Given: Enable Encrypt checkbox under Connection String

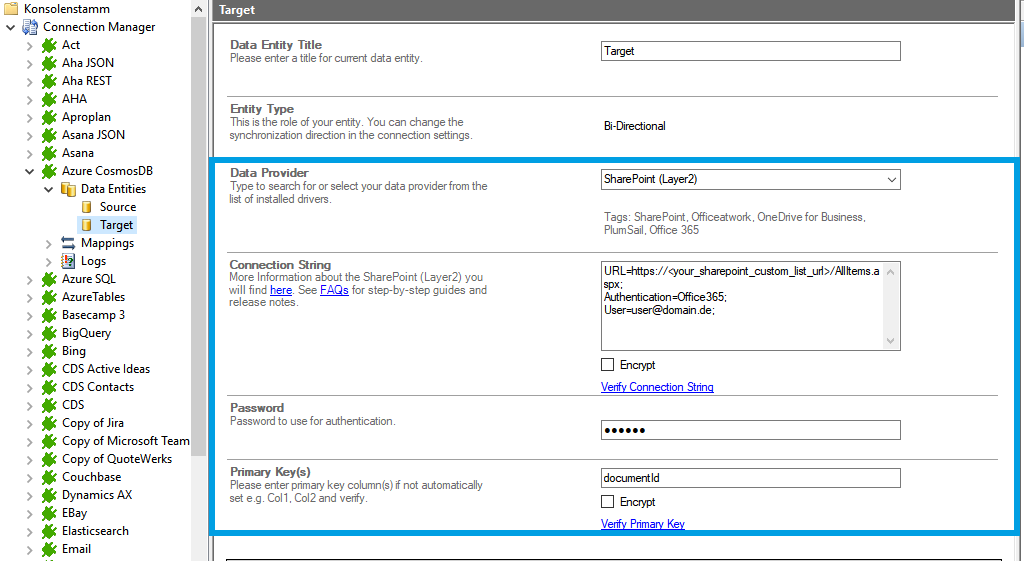Looking at the screenshot, I should tap(608, 365).
